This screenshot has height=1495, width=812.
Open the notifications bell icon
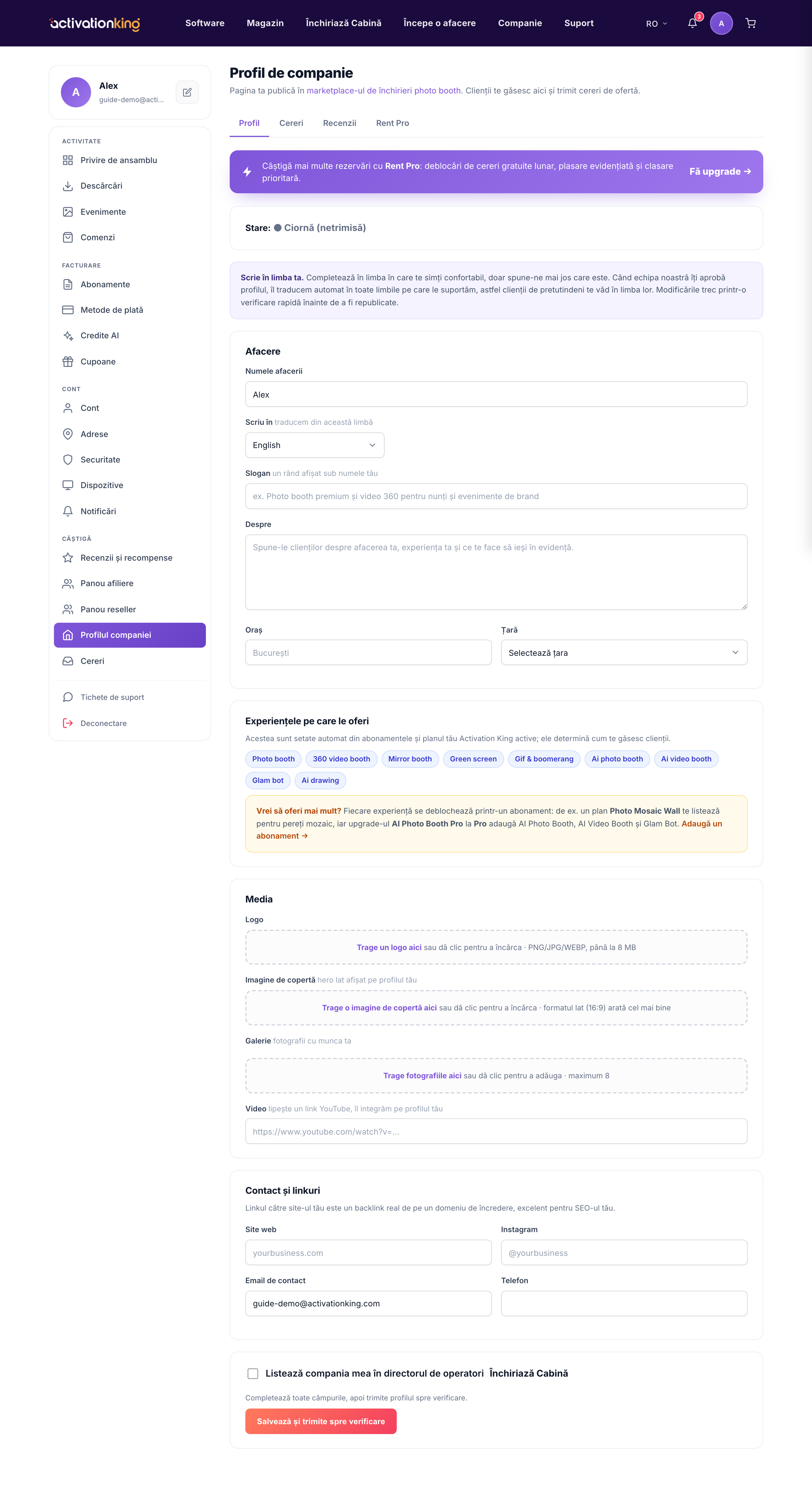(x=692, y=23)
